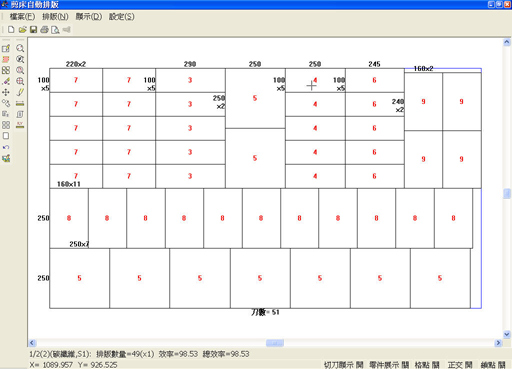The image size is (512, 369).
Task: Select the magnifier zoom tool in left toolbar
Action: coord(20,48)
